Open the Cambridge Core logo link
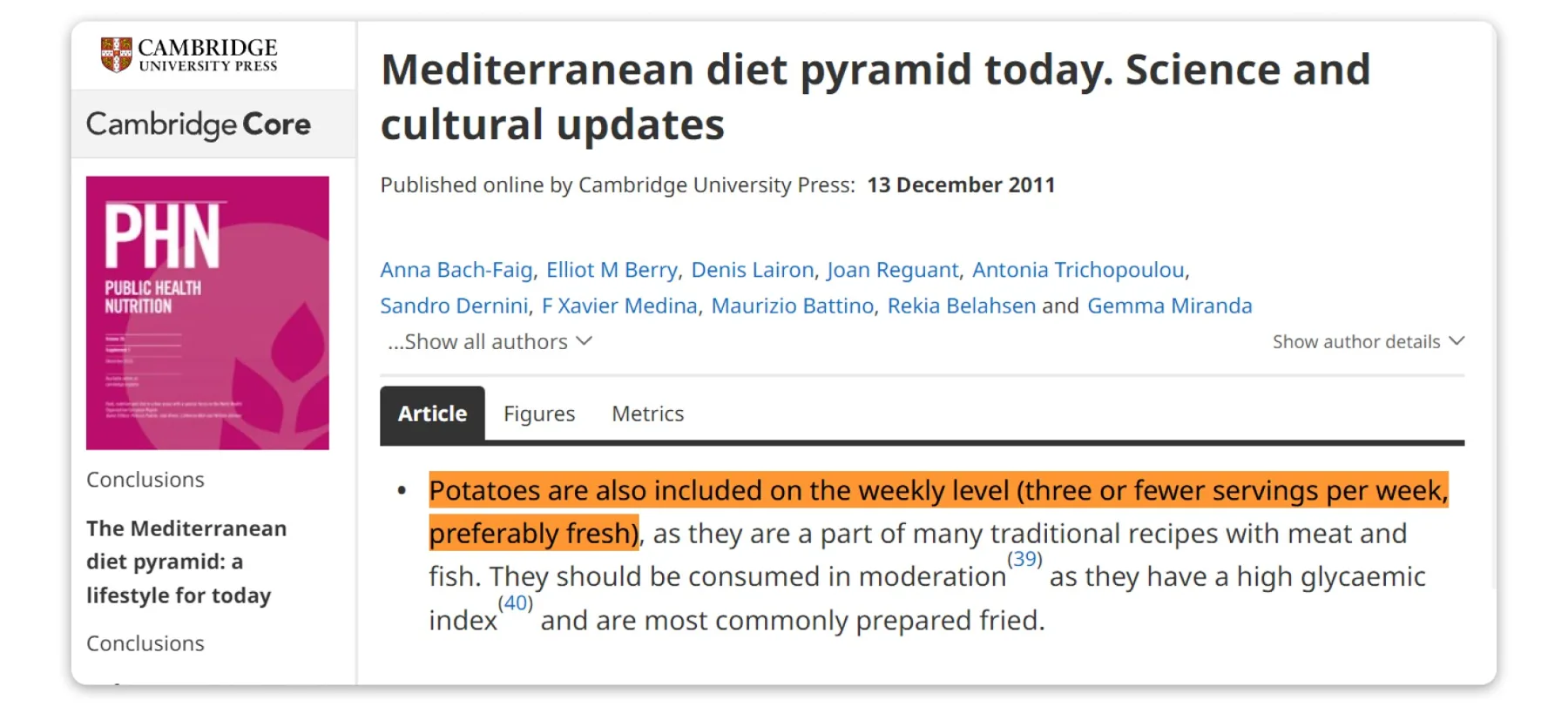The width and height of the screenshot is (1568, 706). pyautogui.click(x=199, y=124)
